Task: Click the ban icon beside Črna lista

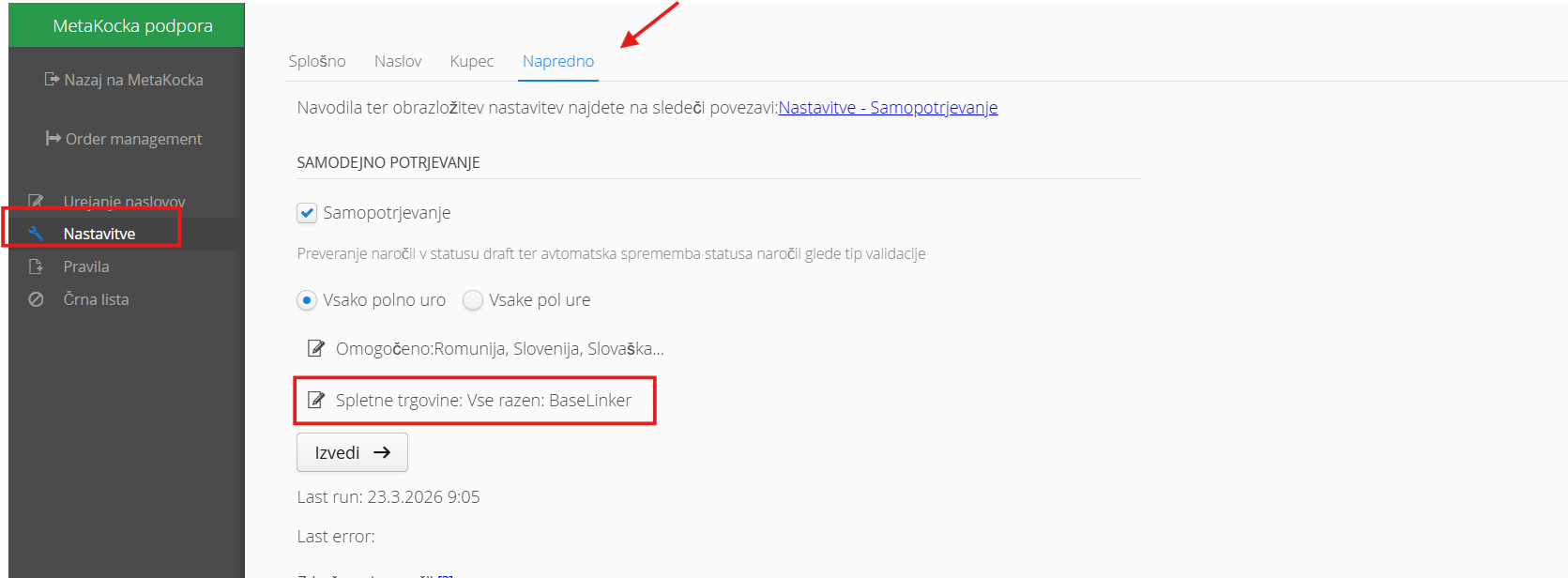Action: 36,299
